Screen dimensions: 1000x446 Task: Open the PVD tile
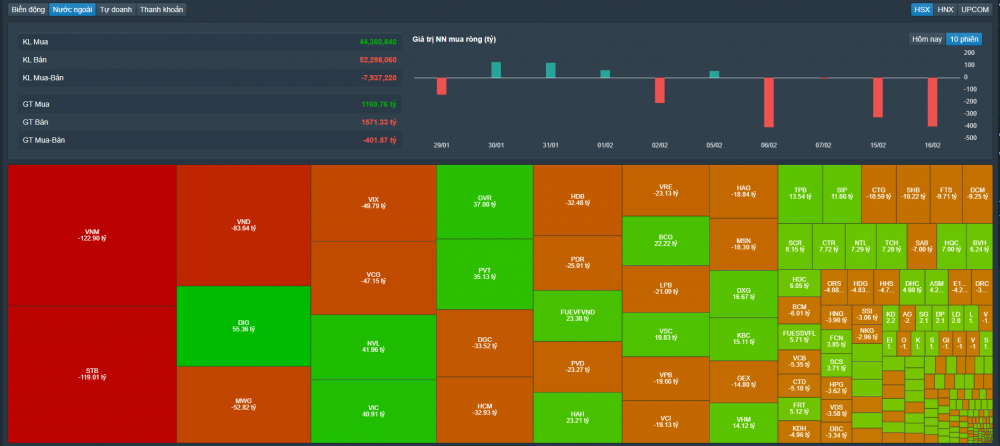(x=577, y=367)
